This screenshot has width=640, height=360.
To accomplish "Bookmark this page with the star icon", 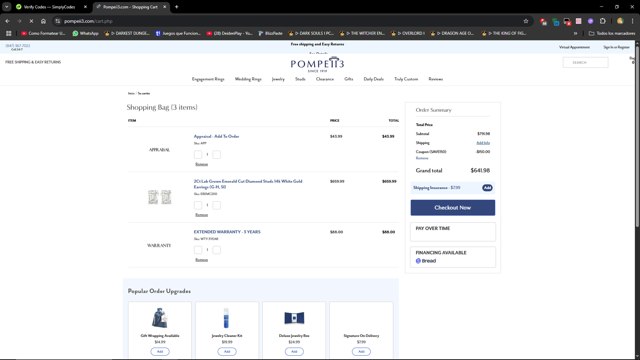I will tap(526, 21).
